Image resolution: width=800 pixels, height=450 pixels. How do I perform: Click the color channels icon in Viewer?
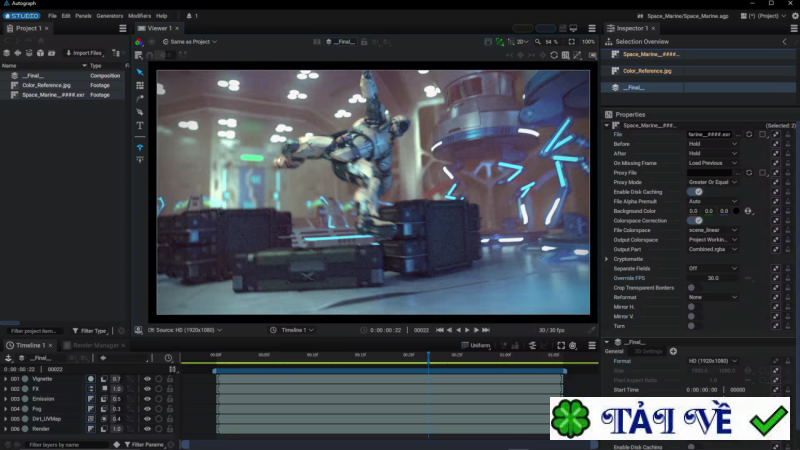[x=139, y=42]
